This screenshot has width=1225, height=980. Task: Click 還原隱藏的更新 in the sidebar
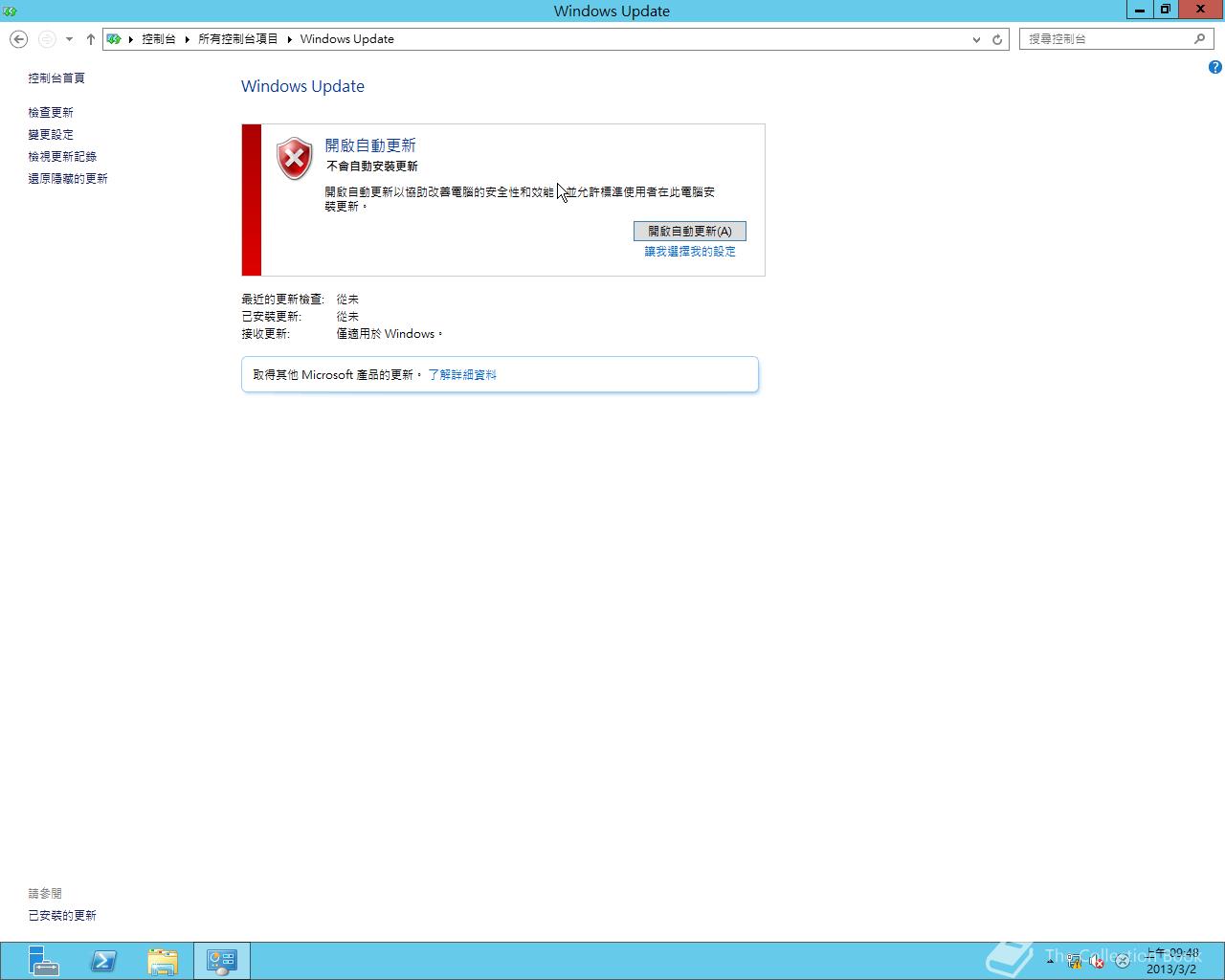click(68, 179)
